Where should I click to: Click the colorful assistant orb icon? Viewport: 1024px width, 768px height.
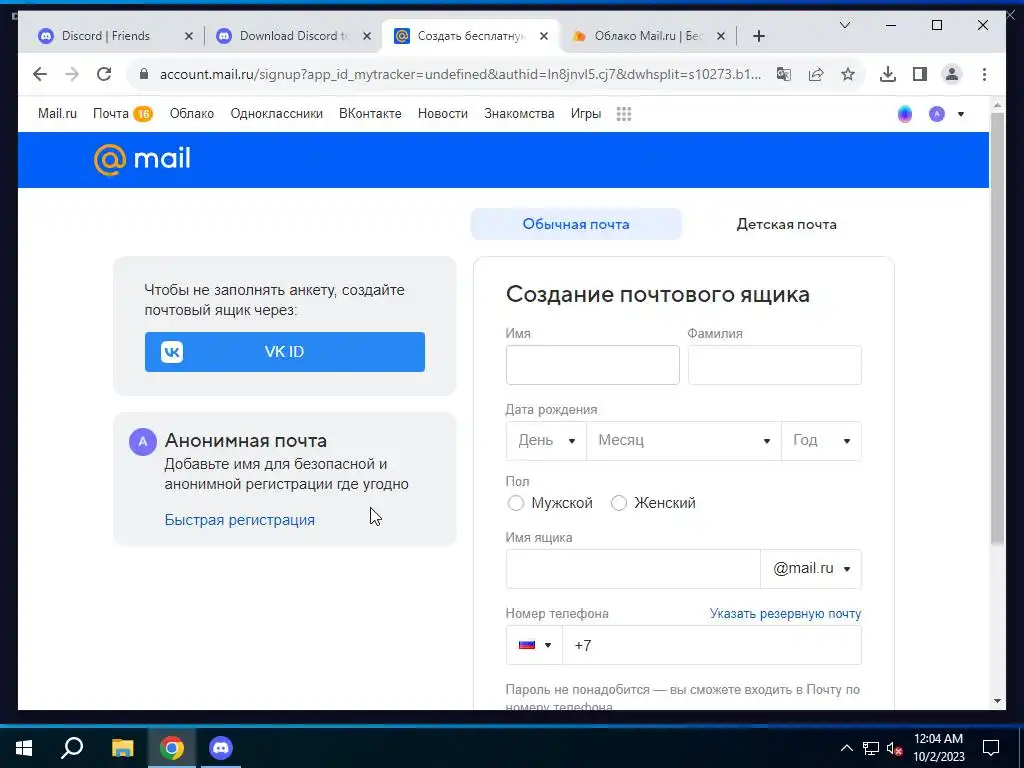point(904,114)
